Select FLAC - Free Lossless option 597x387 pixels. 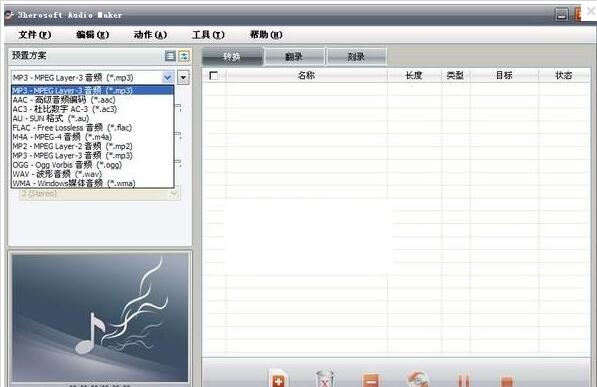tap(93, 128)
